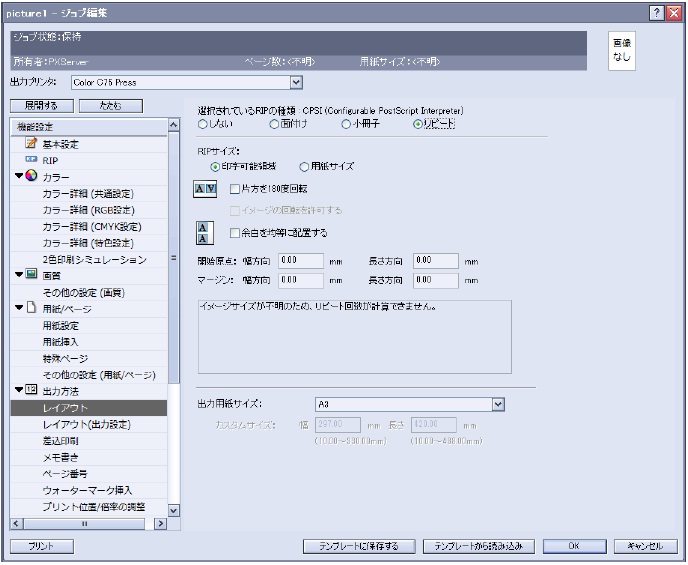Click the color wheel icon beside カラー
688x565 pixels.
pos(32,177)
